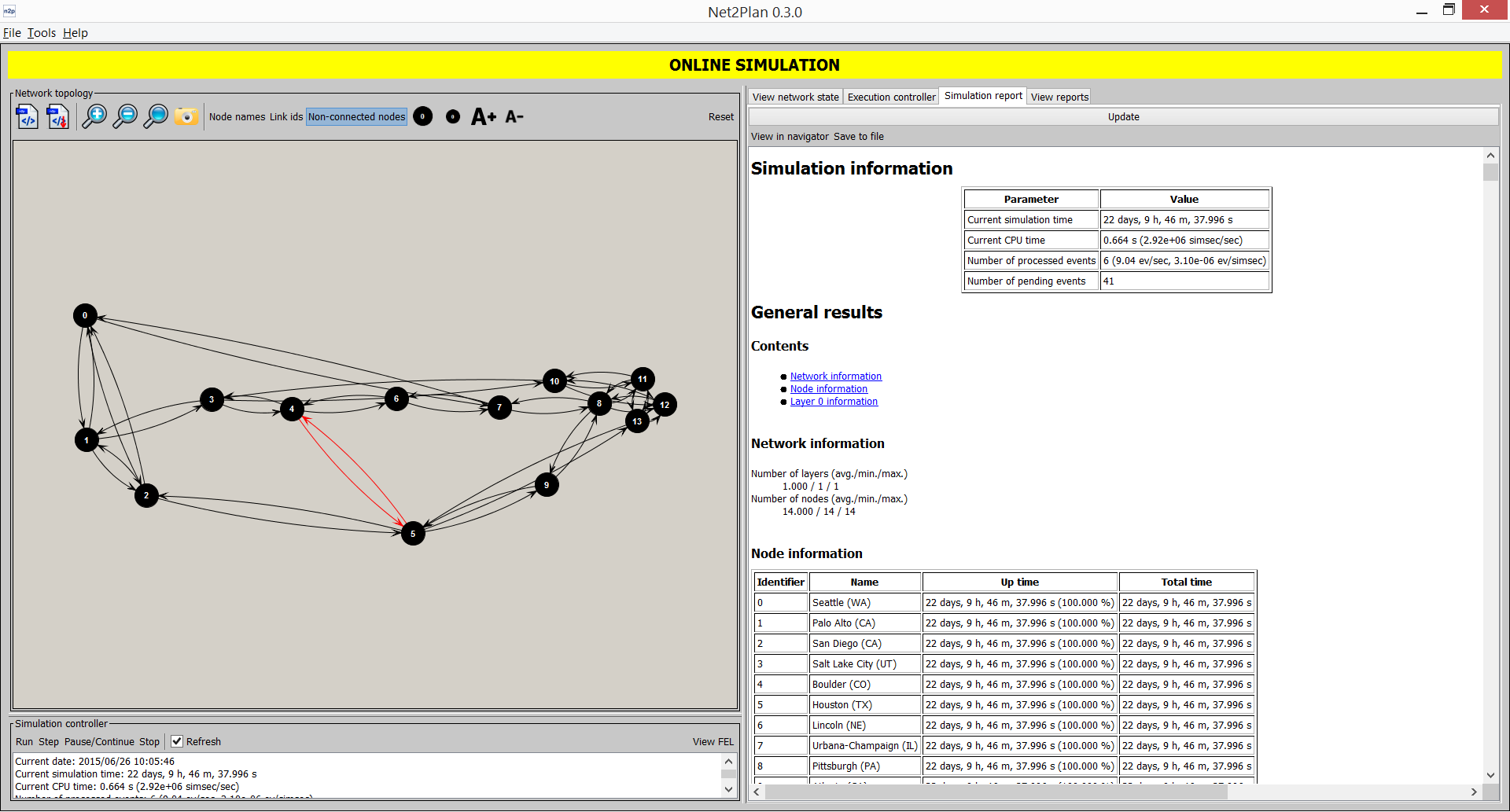The width and height of the screenshot is (1510, 812).
Task: Click simulation log scroll up arrow
Action: click(728, 762)
